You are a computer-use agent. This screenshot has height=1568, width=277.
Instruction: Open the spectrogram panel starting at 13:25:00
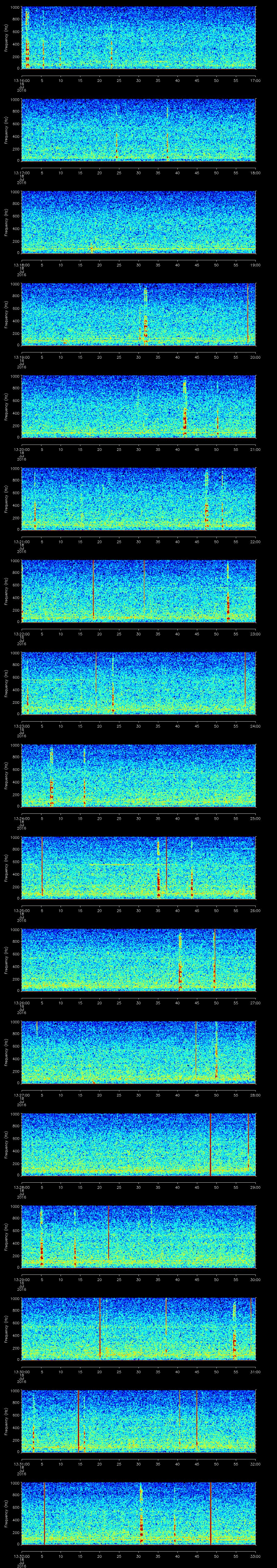click(x=138, y=868)
